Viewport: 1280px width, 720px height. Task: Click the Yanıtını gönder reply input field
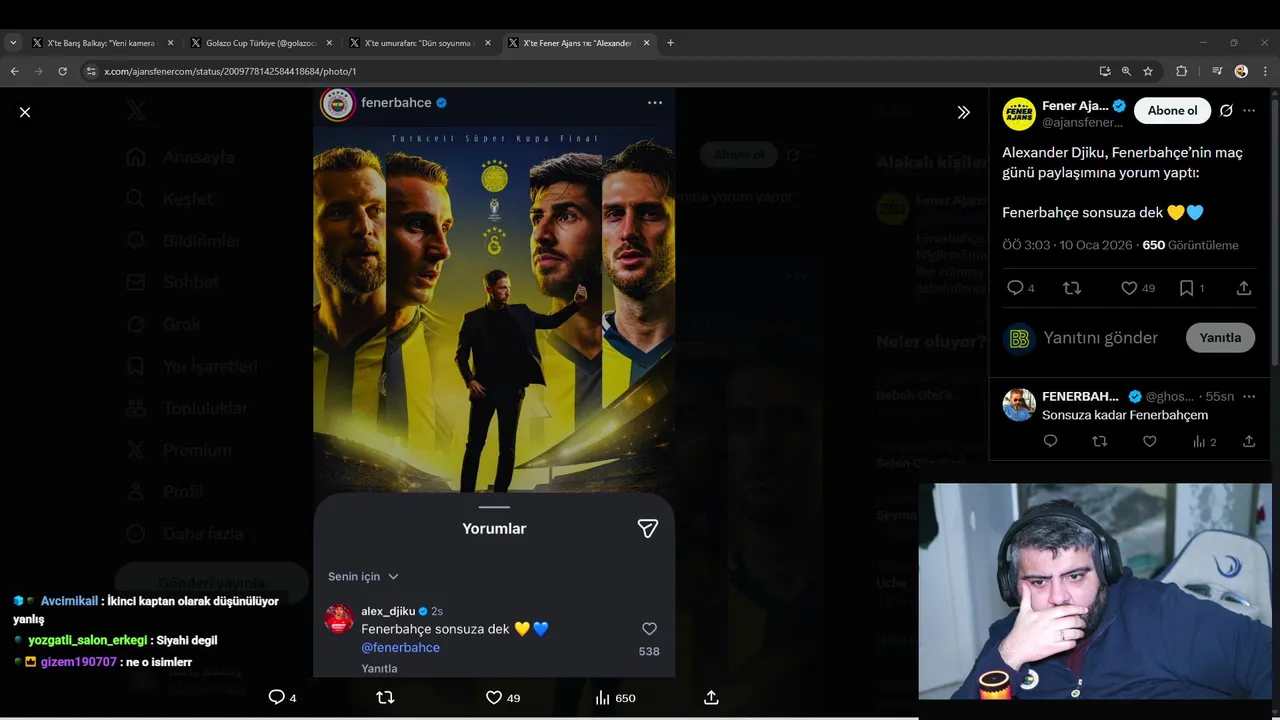point(1100,338)
